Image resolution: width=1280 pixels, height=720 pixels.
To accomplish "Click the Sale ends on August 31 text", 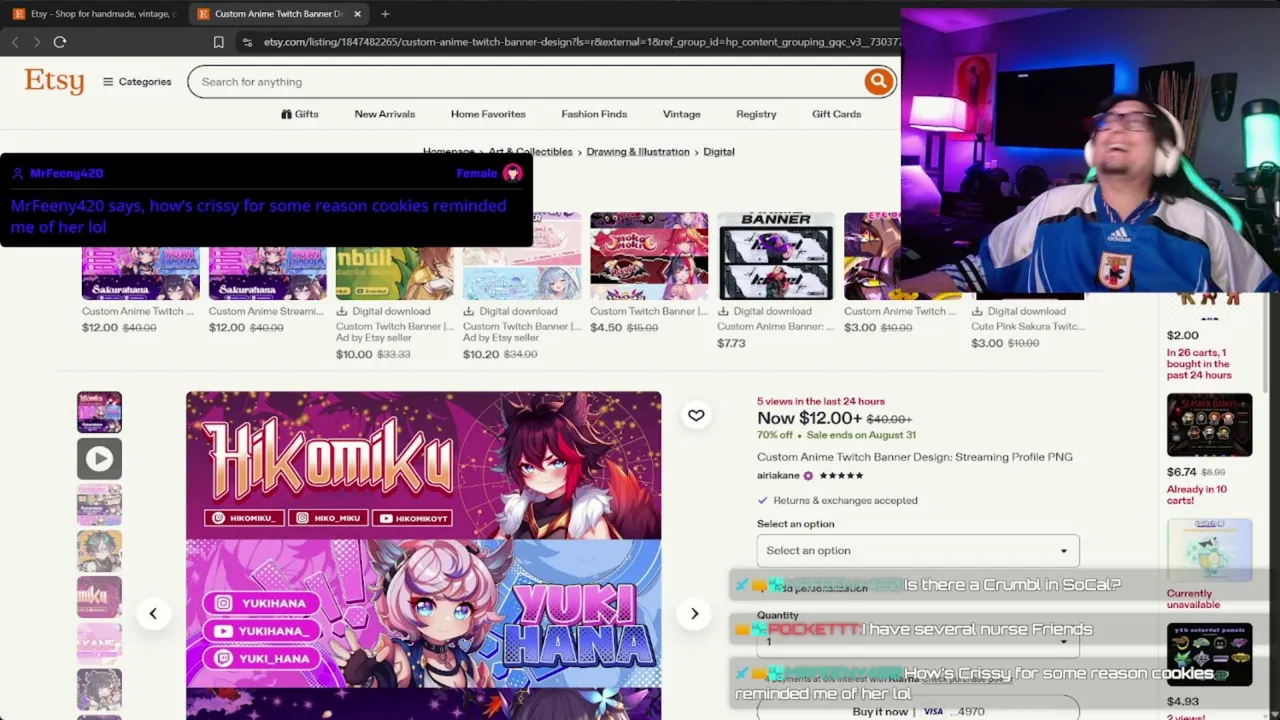I will click(861, 435).
